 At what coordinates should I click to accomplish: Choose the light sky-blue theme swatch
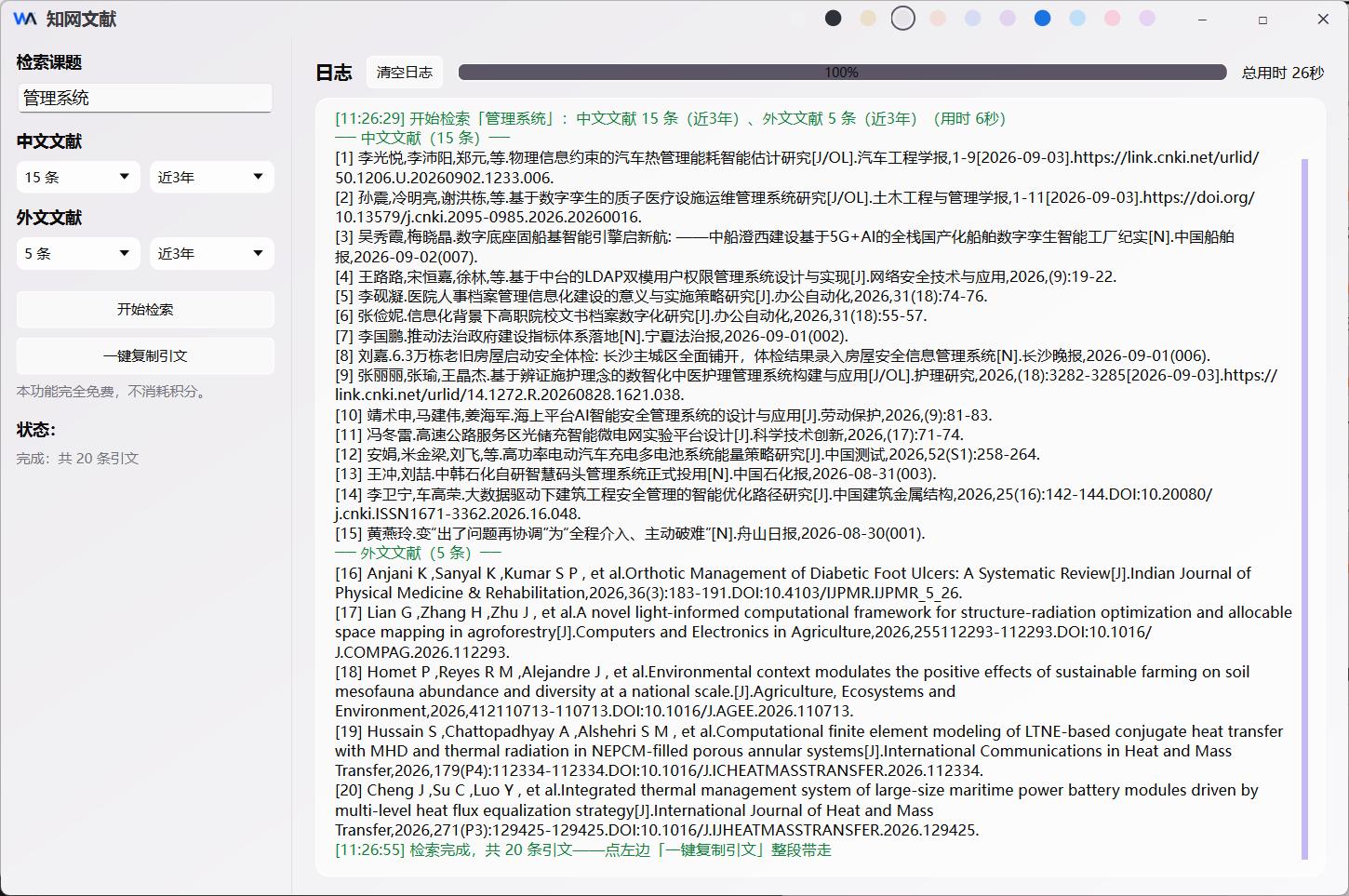coord(1077,18)
